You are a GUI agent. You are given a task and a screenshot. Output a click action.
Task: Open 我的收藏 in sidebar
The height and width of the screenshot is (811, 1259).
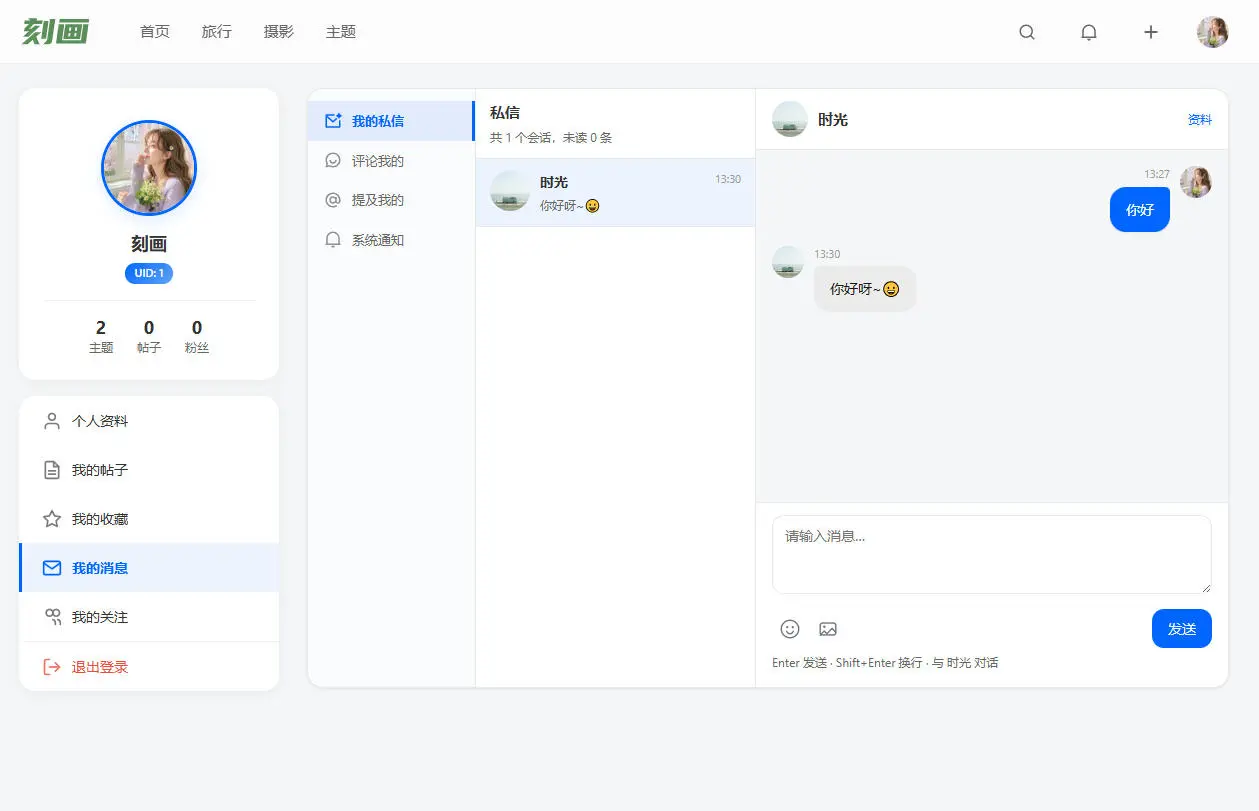[149, 519]
